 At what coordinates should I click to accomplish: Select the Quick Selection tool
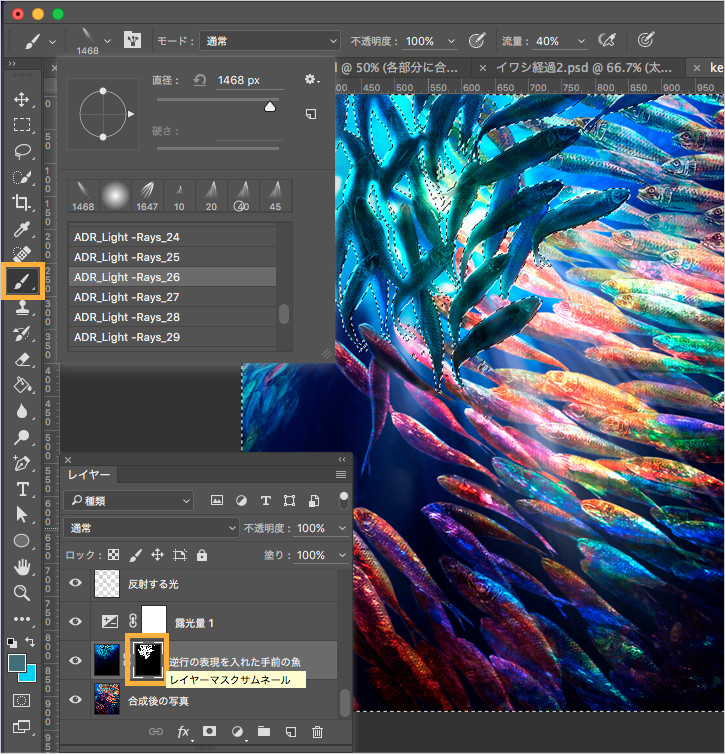click(21, 177)
